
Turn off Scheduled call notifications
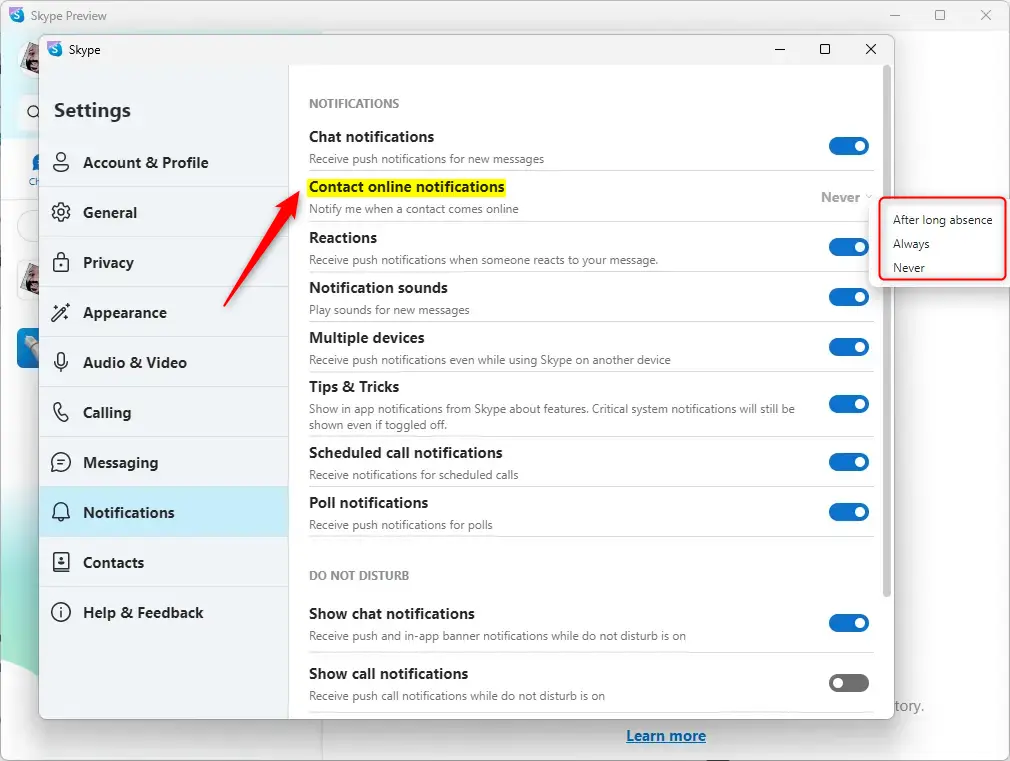click(x=848, y=462)
